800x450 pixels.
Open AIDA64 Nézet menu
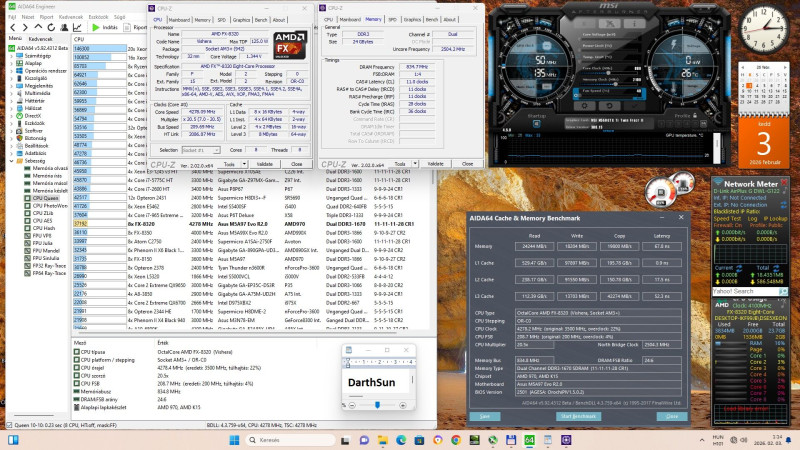pyautogui.click(x=28, y=17)
